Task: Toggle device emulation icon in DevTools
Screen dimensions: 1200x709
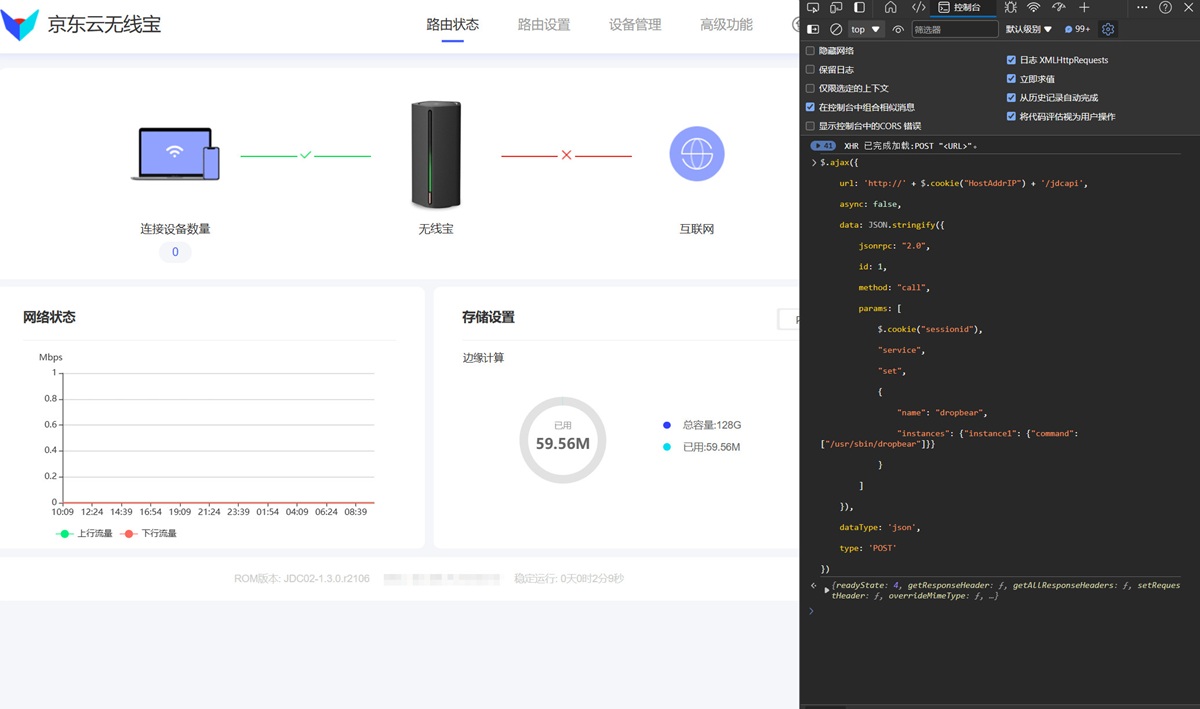Action: click(836, 8)
